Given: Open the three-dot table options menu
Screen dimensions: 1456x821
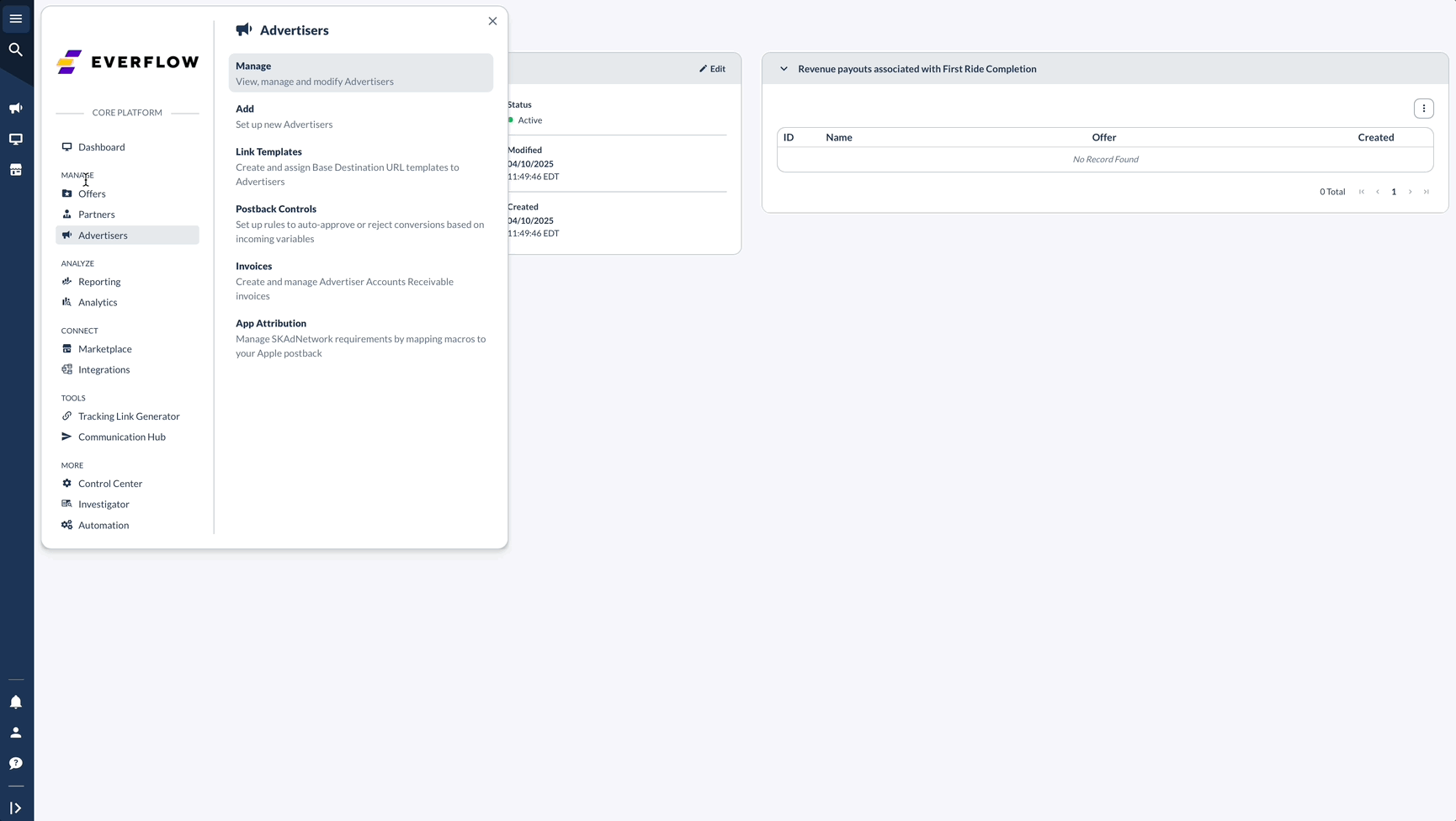Looking at the screenshot, I should [x=1424, y=109].
